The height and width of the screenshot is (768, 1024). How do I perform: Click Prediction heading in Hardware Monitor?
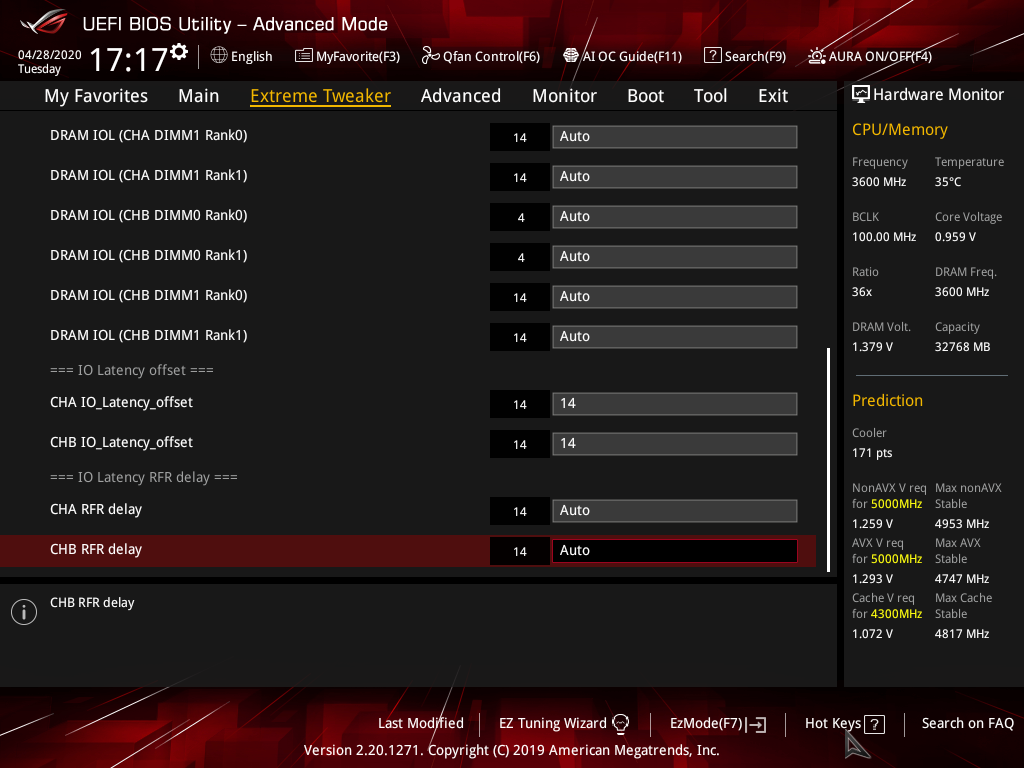pyautogui.click(x=888, y=400)
